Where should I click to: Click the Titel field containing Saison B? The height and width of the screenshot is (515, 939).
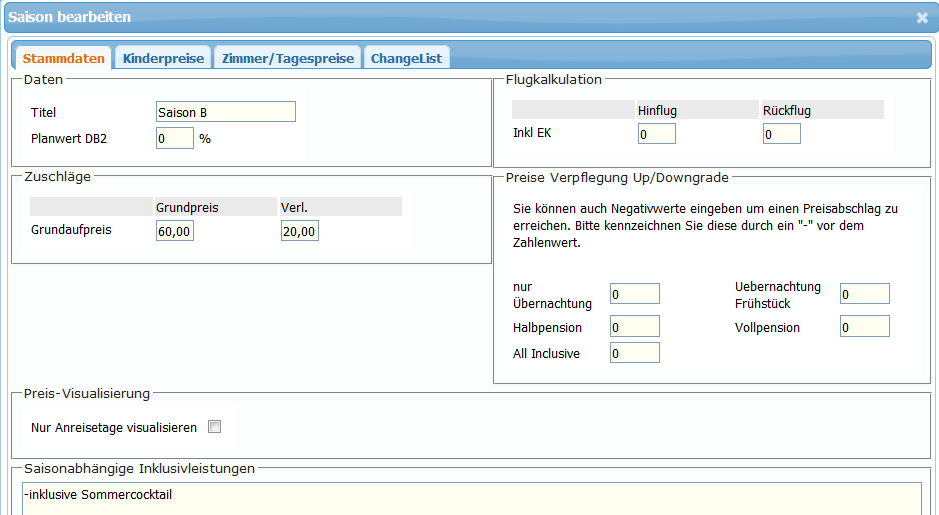[226, 112]
